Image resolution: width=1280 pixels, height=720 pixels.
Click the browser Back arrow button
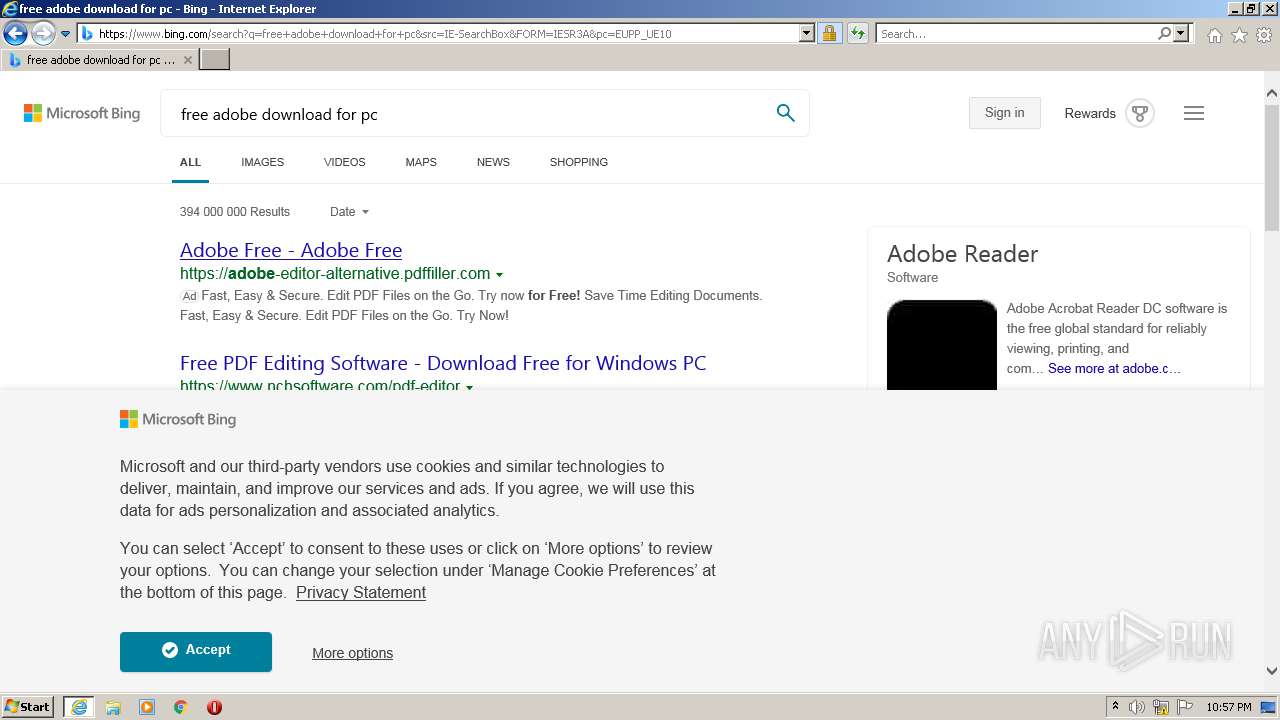pos(15,34)
